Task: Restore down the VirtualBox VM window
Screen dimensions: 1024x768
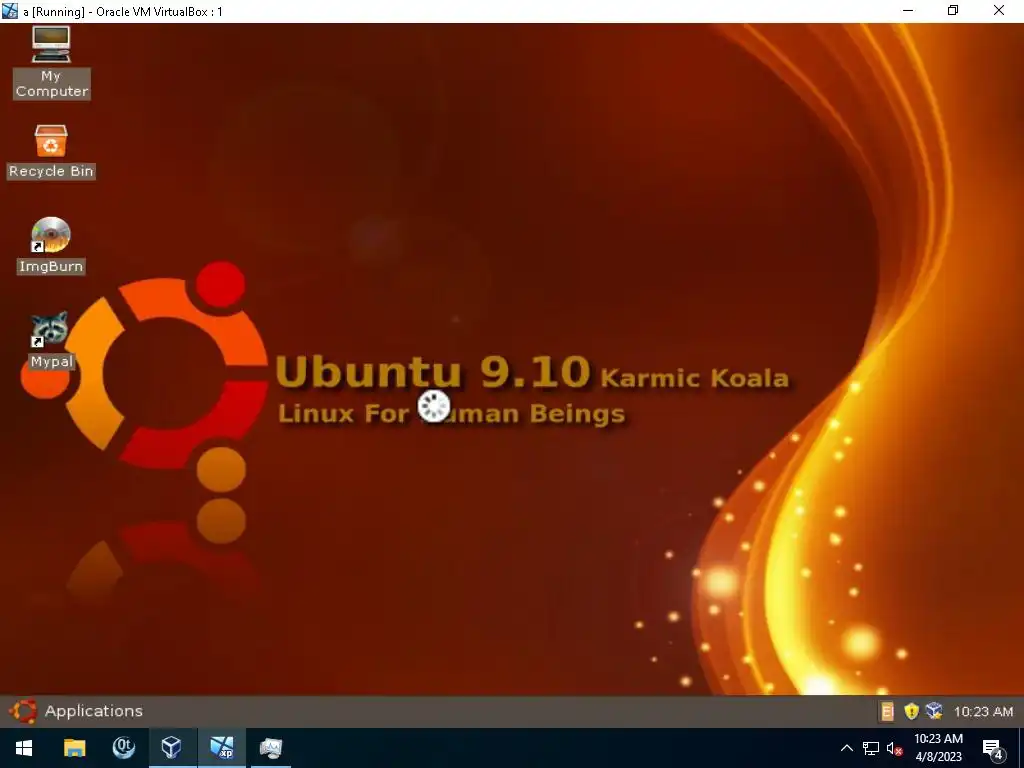Action: [x=953, y=10]
